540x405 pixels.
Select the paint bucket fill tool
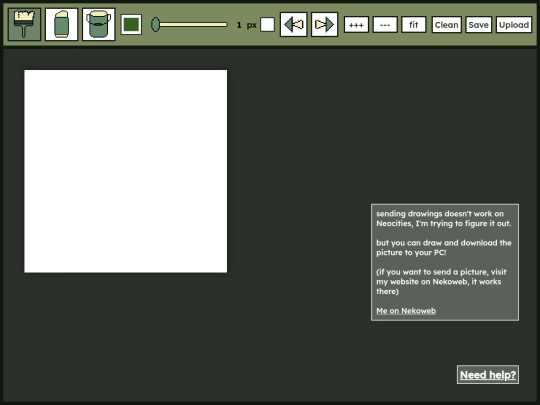coord(98,24)
